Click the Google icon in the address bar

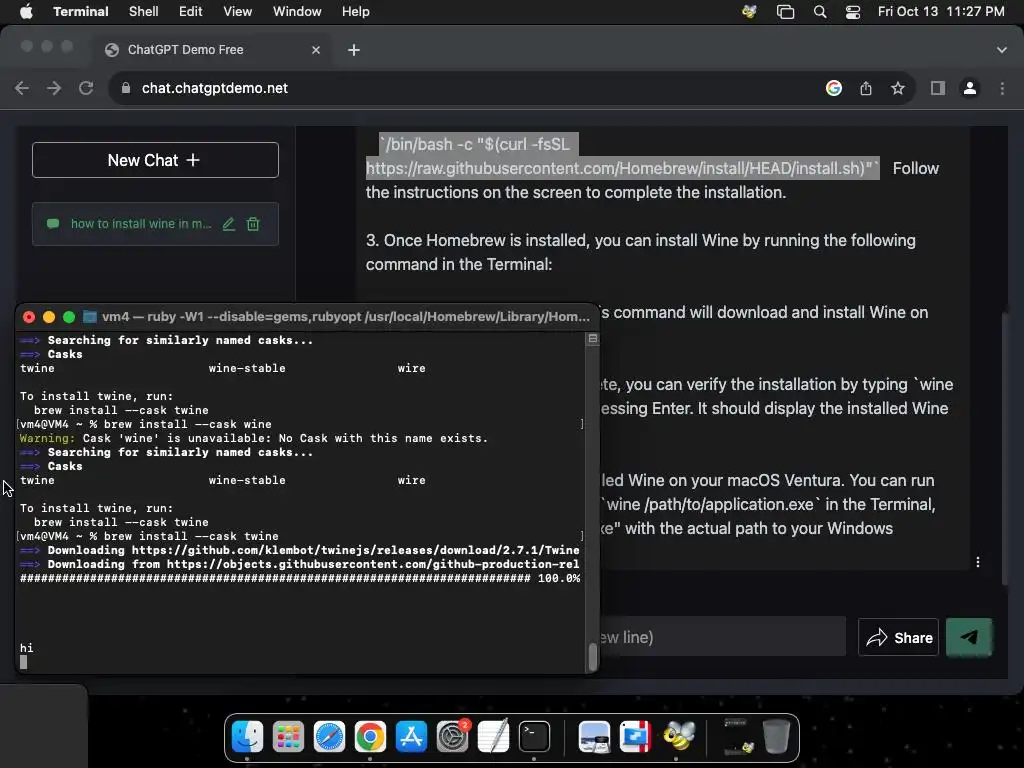pos(834,88)
